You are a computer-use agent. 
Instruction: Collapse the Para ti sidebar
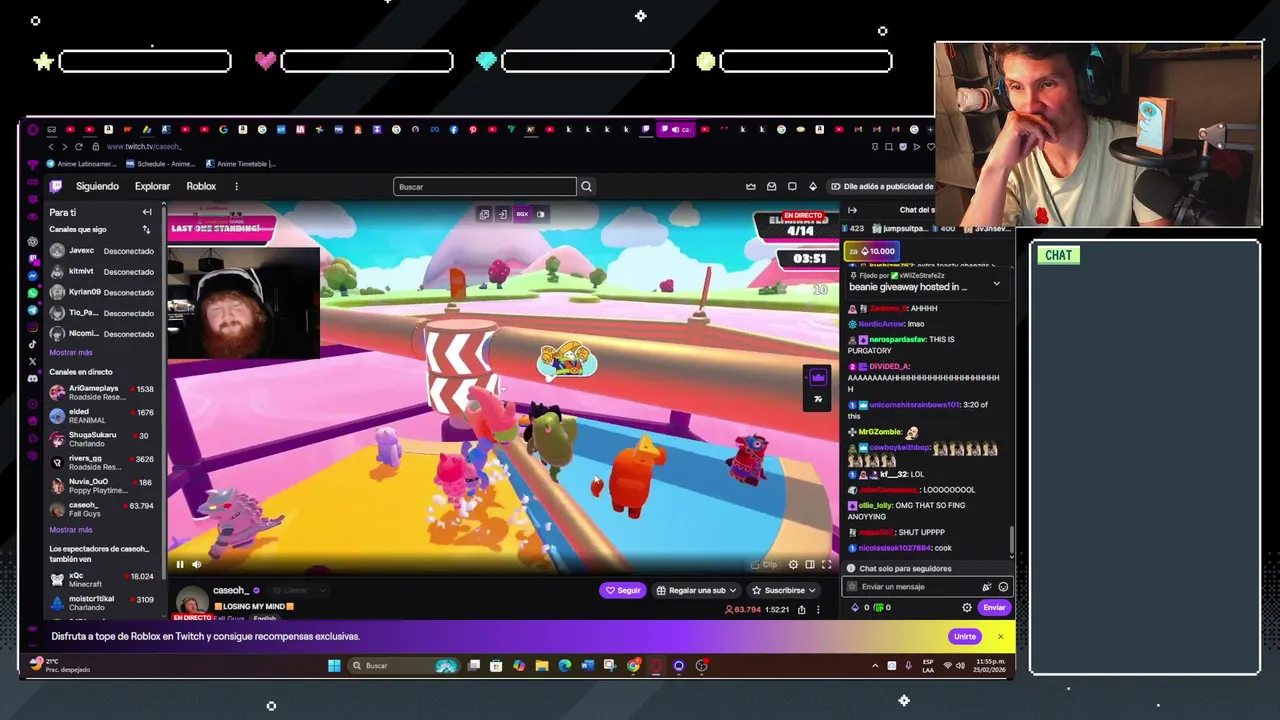click(147, 212)
